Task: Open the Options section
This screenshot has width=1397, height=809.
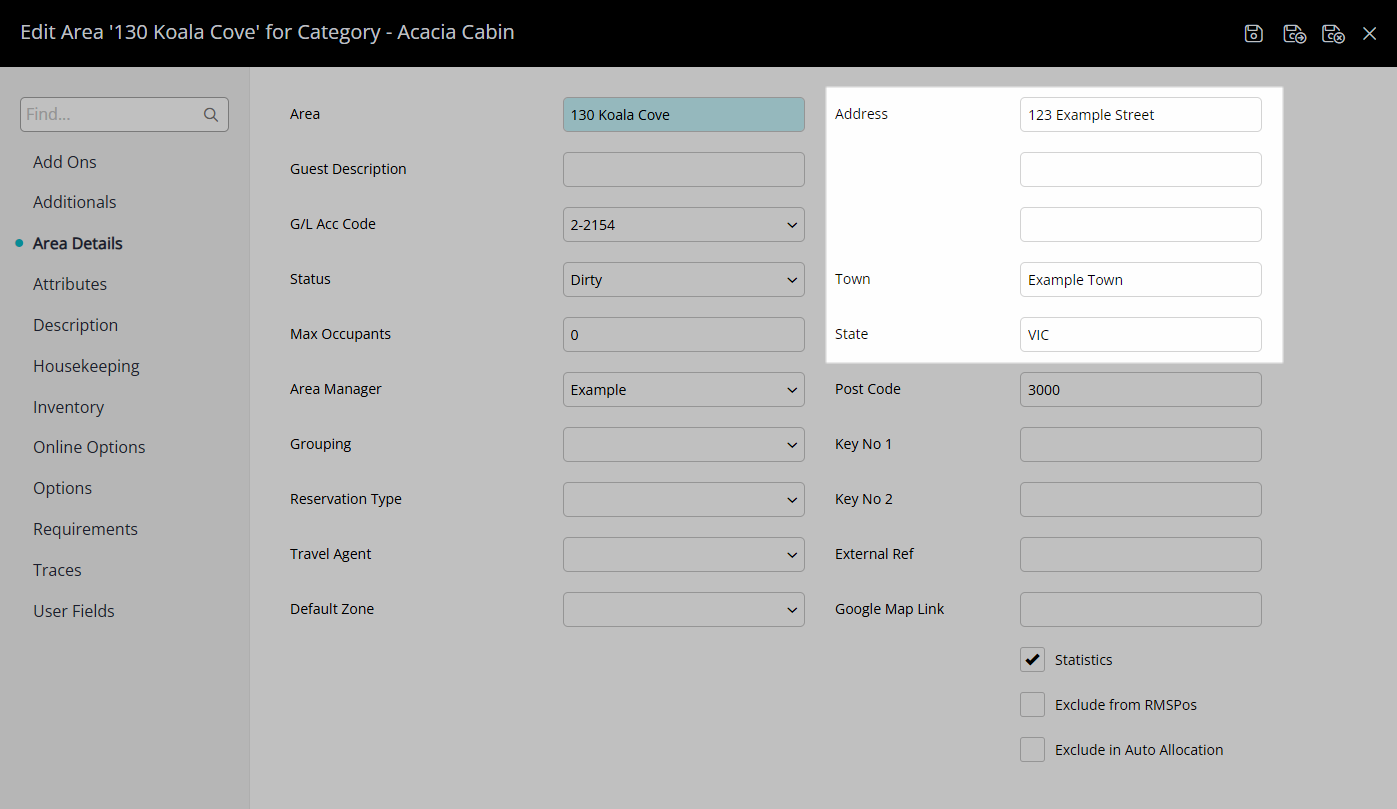Action: coord(63,488)
